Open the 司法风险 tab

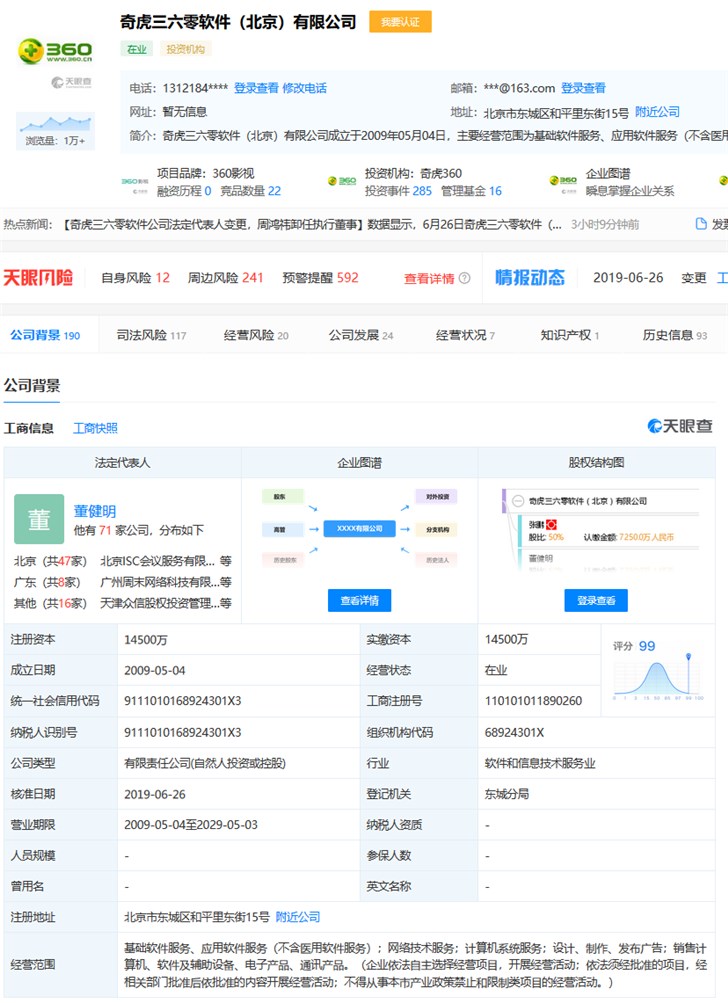coord(150,335)
